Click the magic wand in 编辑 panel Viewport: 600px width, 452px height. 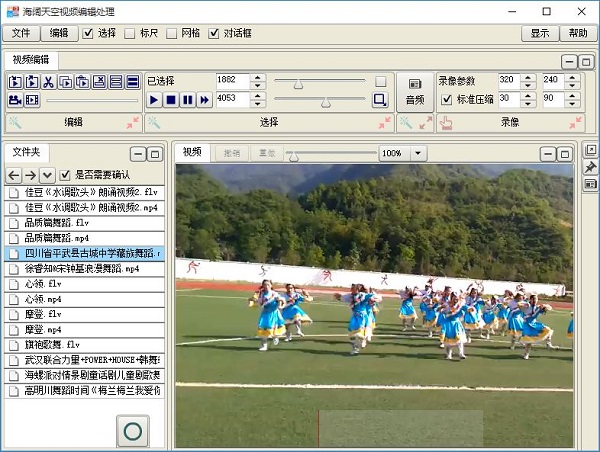click(x=15, y=122)
